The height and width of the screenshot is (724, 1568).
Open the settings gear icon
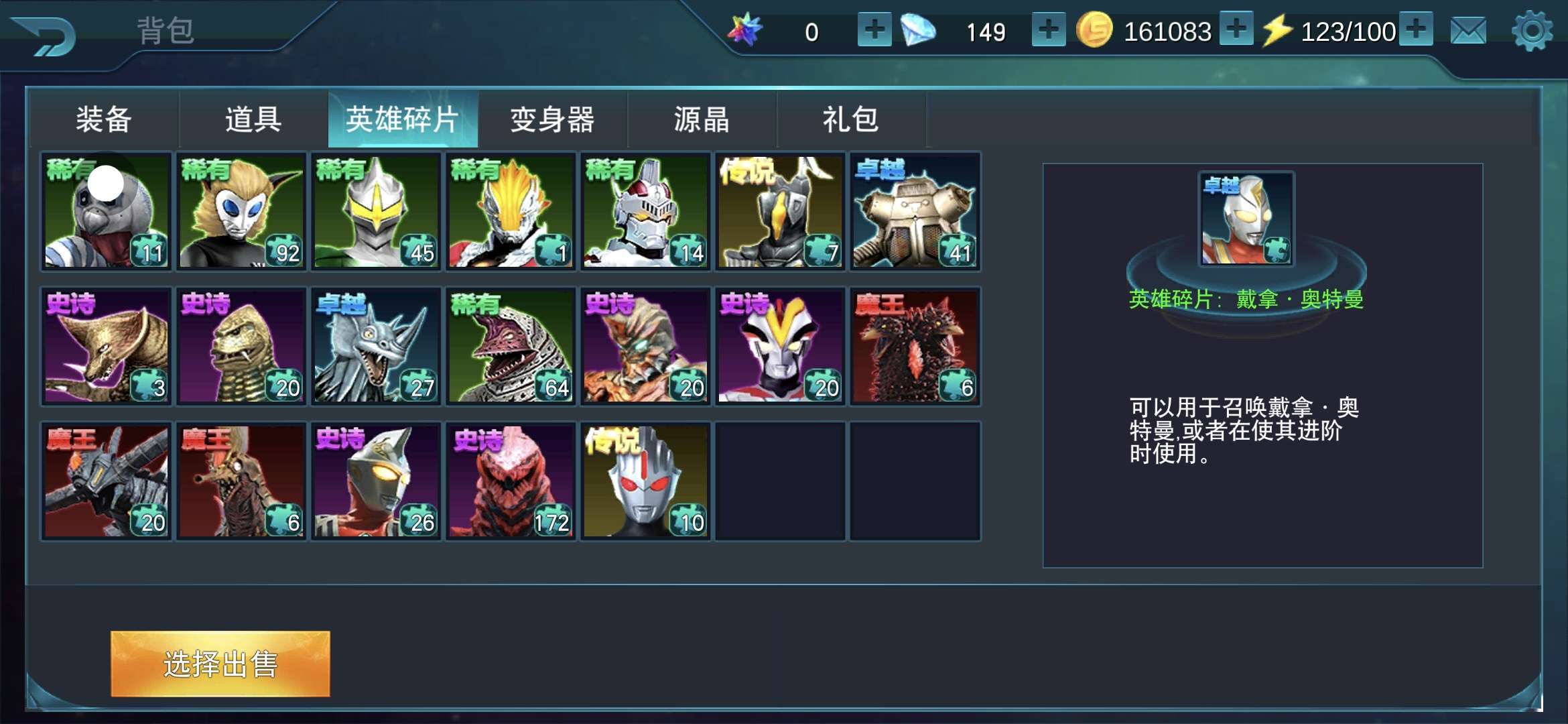click(x=1532, y=31)
